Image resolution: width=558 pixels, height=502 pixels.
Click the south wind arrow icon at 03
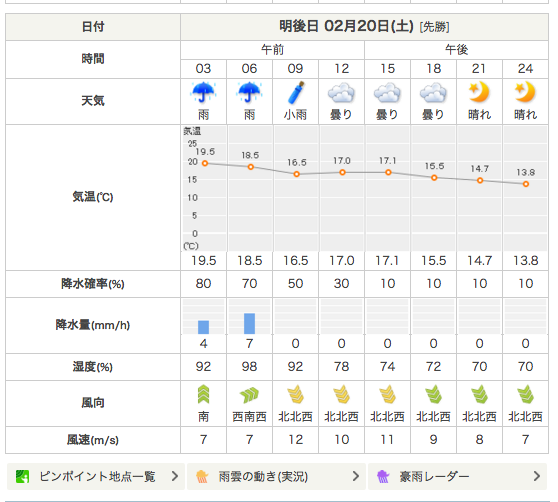[x=203, y=394]
